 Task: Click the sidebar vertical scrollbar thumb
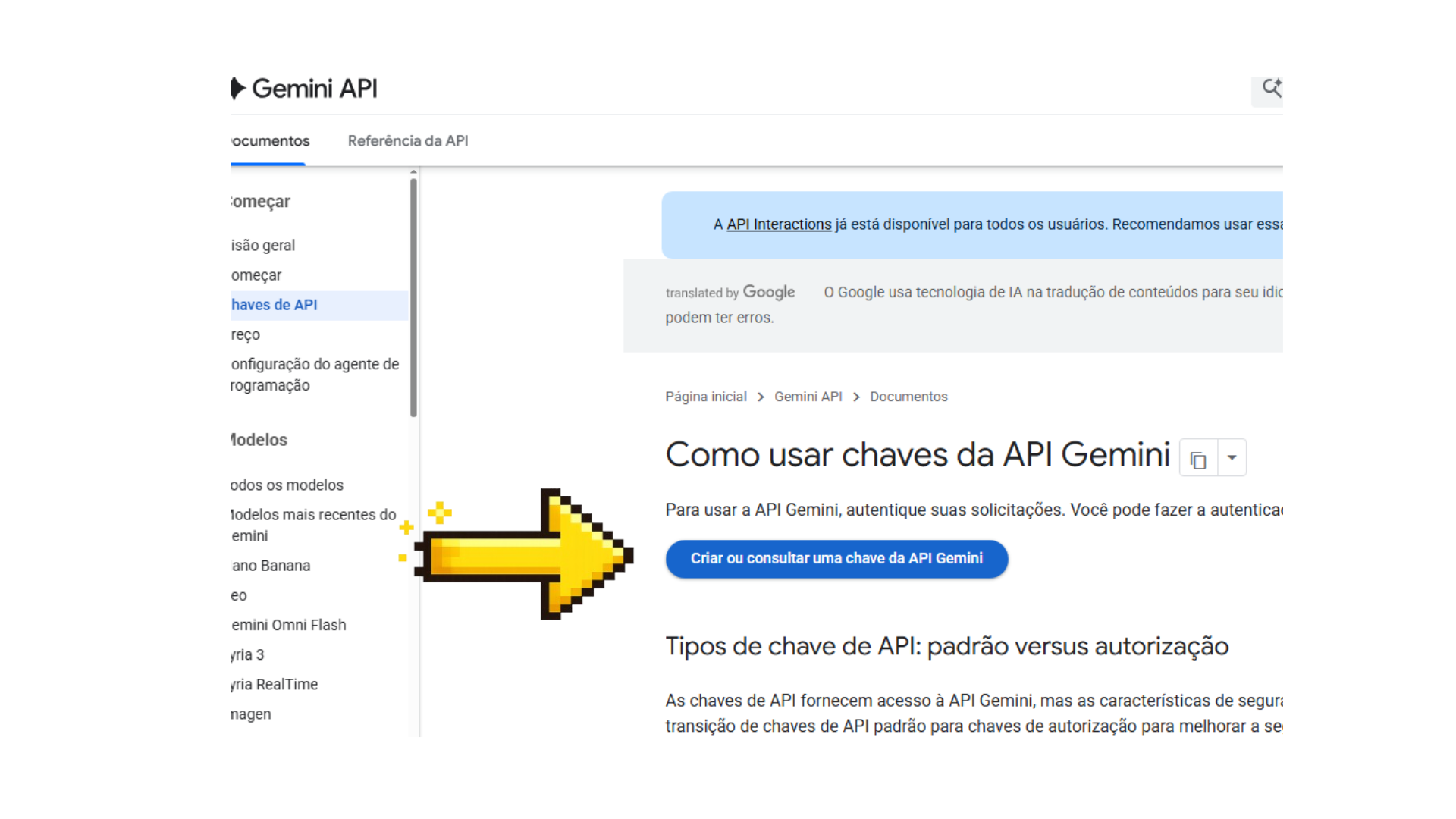click(x=413, y=297)
